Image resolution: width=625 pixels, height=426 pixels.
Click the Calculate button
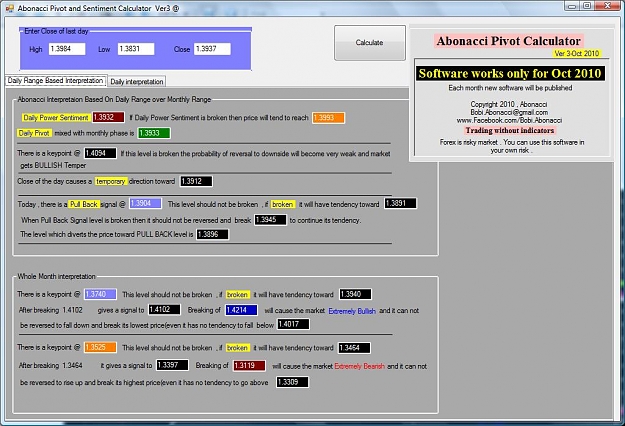[x=369, y=43]
